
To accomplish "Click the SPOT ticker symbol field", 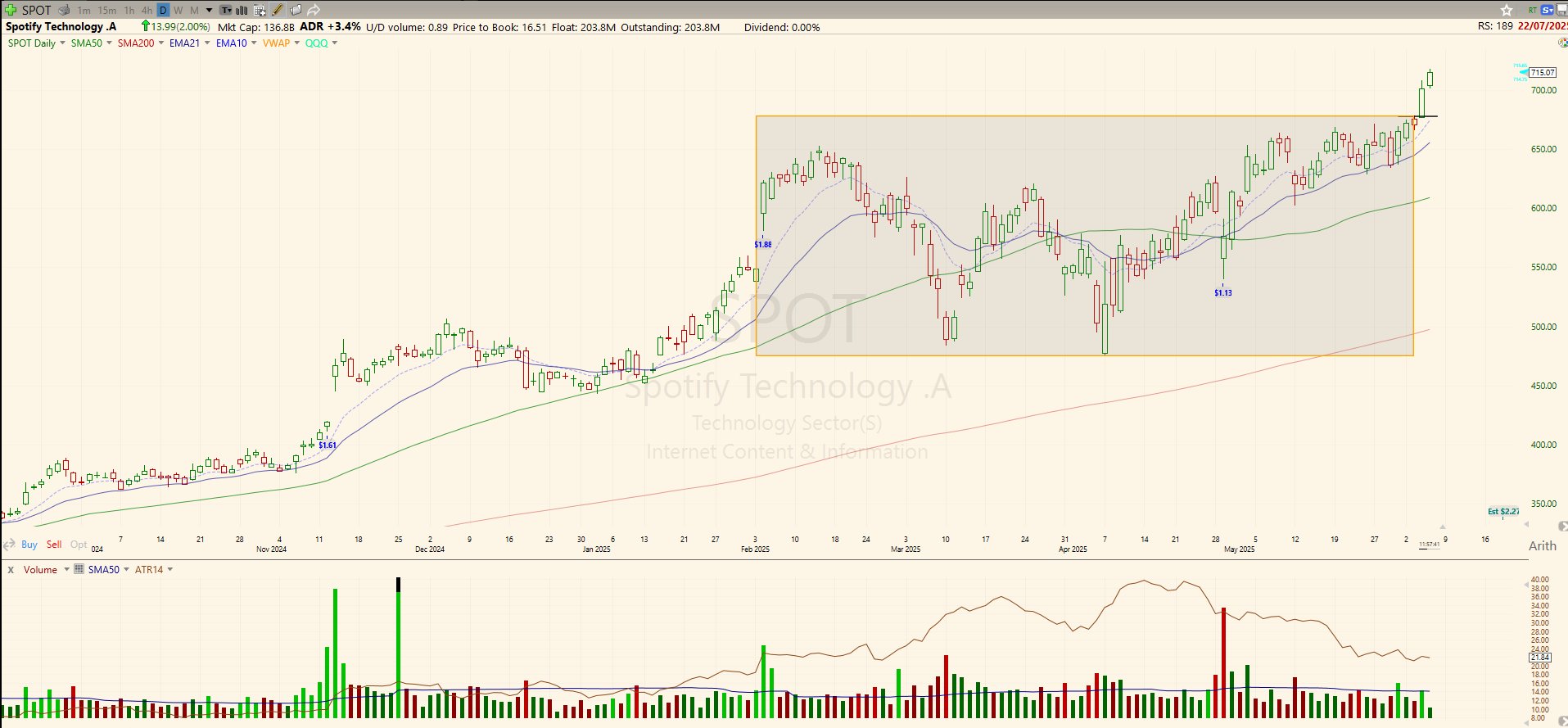I will pos(37,11).
